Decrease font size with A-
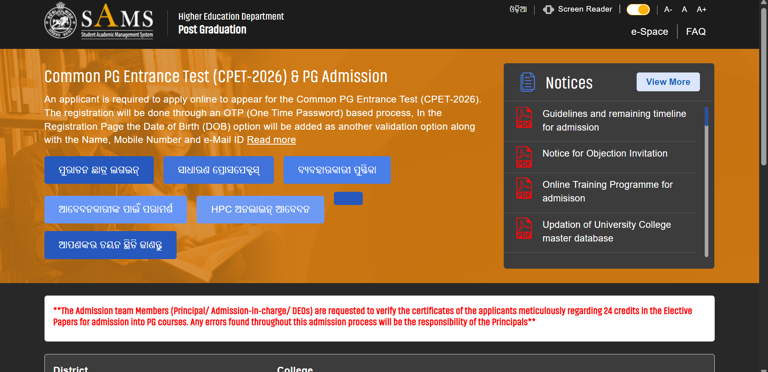Viewport: 768px width, 372px height. (x=668, y=9)
